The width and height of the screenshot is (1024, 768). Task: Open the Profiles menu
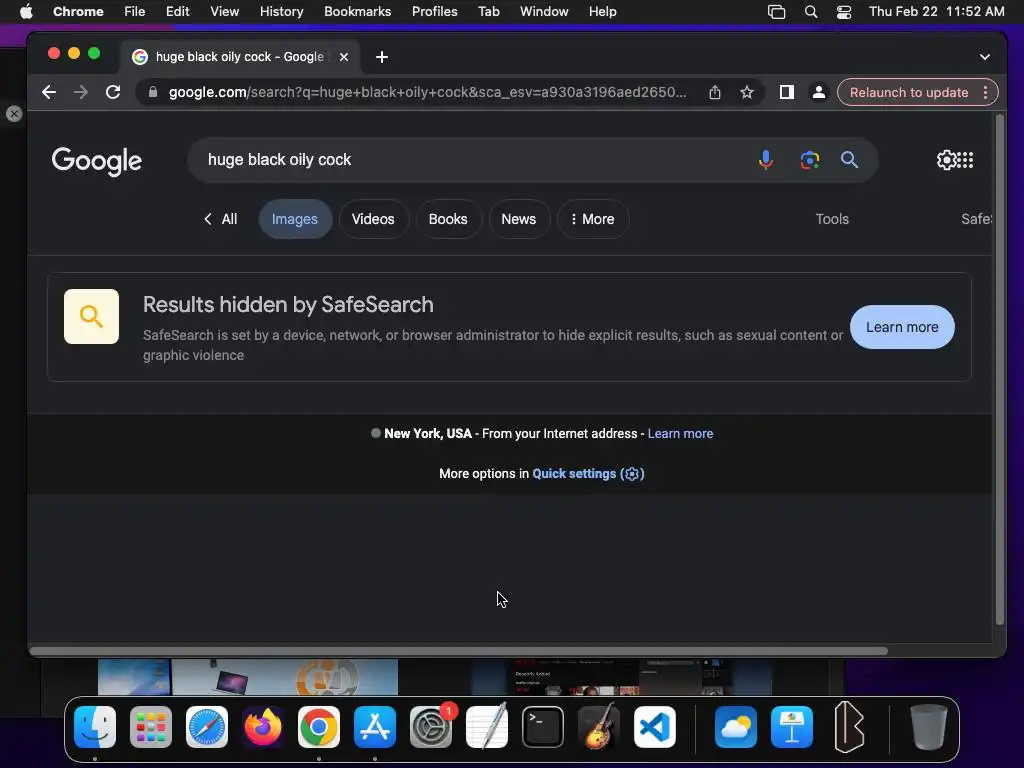pyautogui.click(x=434, y=12)
